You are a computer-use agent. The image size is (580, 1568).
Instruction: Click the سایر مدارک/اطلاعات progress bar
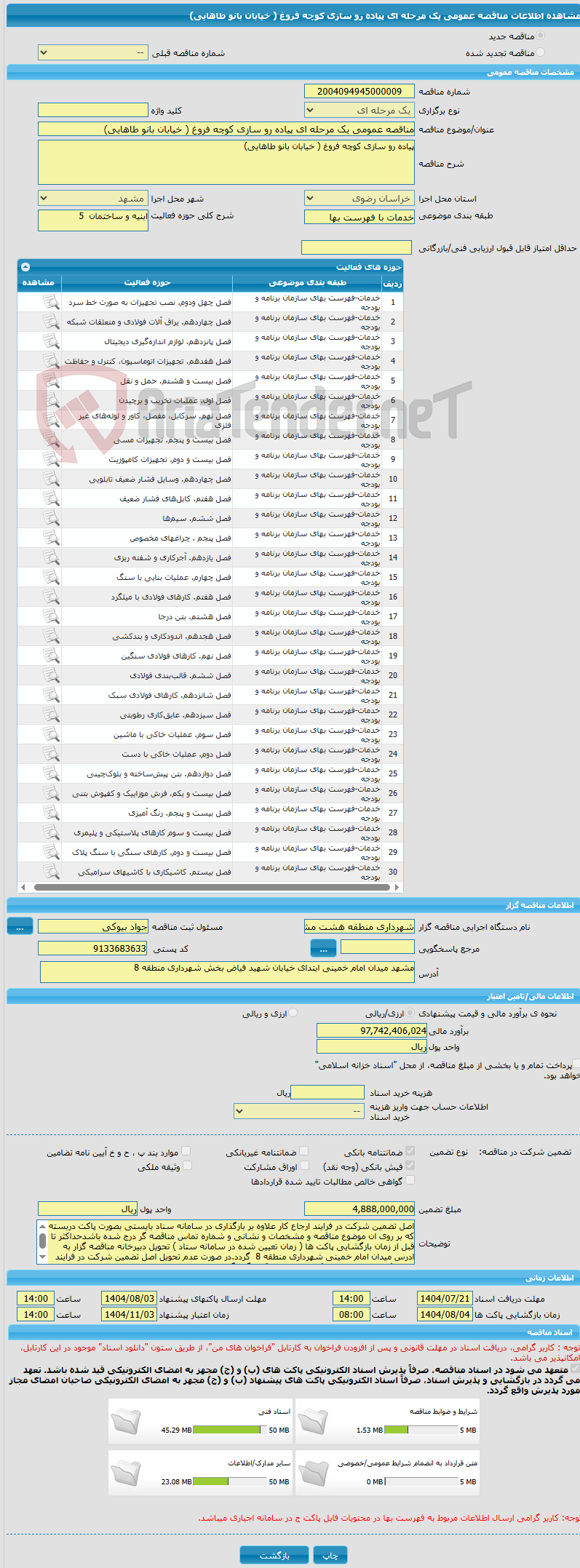(229, 1481)
